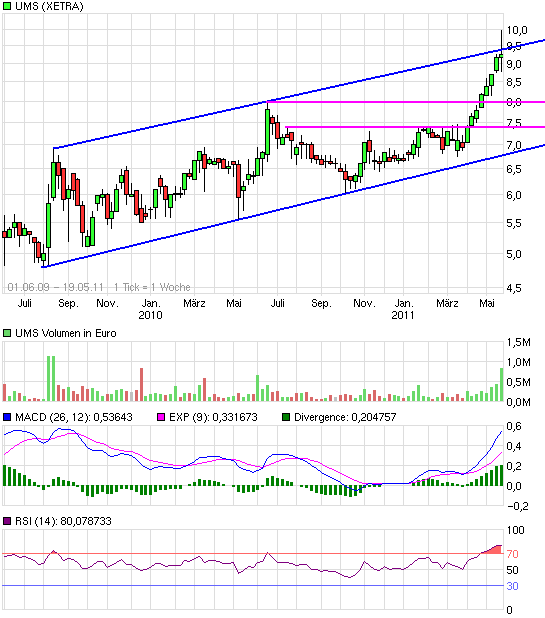Click the '−0,2' MACD axis label
Viewport: 545px width, 618px height.
tap(517, 506)
